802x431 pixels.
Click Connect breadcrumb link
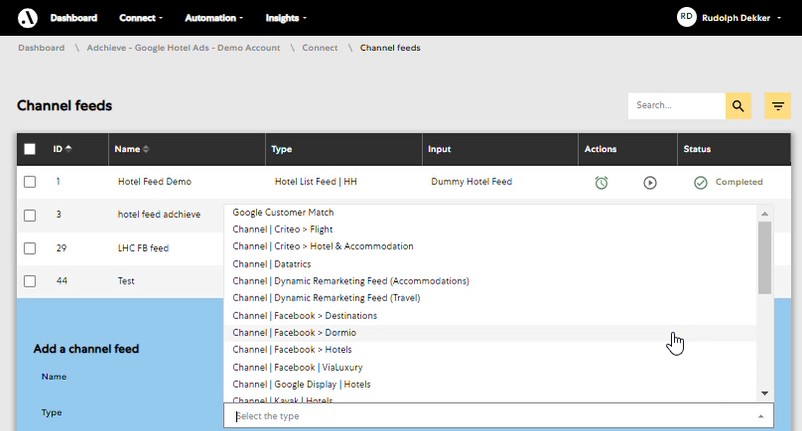tap(320, 48)
